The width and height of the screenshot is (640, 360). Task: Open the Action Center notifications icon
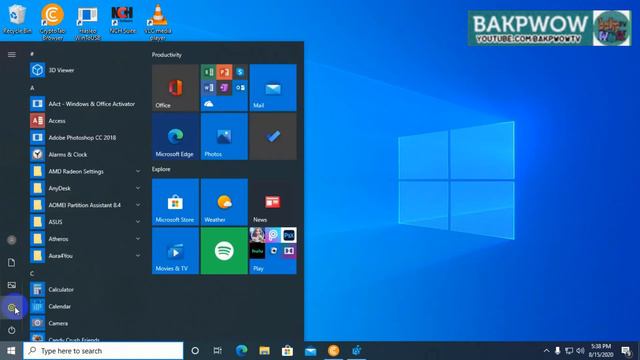pyautogui.click(x=626, y=351)
